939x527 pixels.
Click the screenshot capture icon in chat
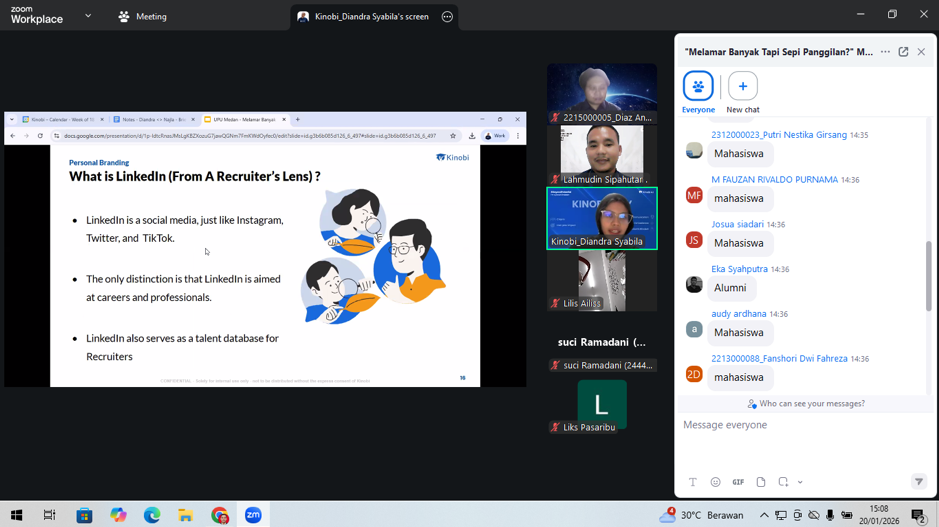pyautogui.click(x=784, y=482)
